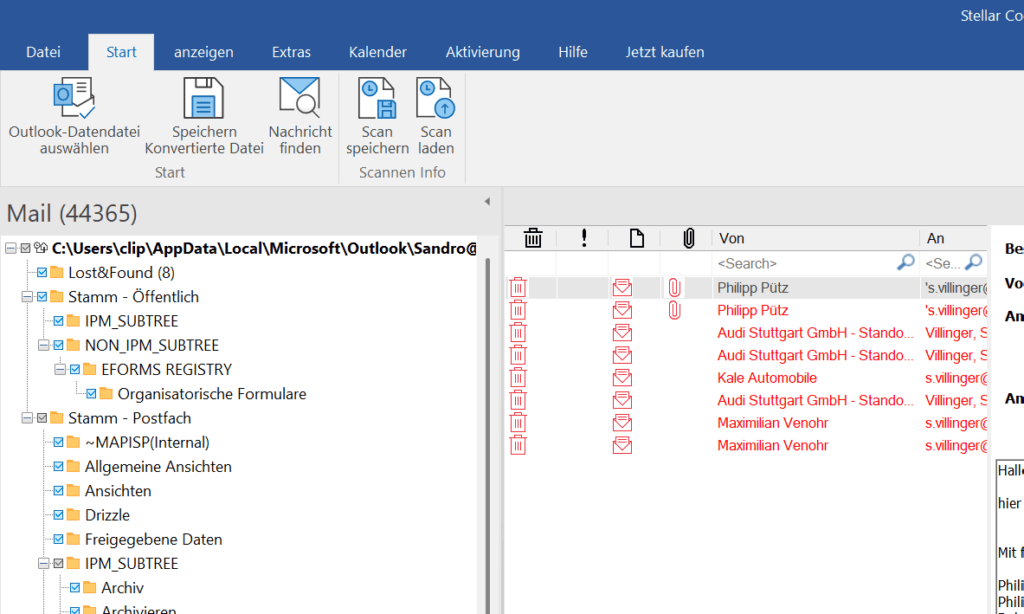Toggle the Stamm - Öffentlich checkbox

point(42,297)
